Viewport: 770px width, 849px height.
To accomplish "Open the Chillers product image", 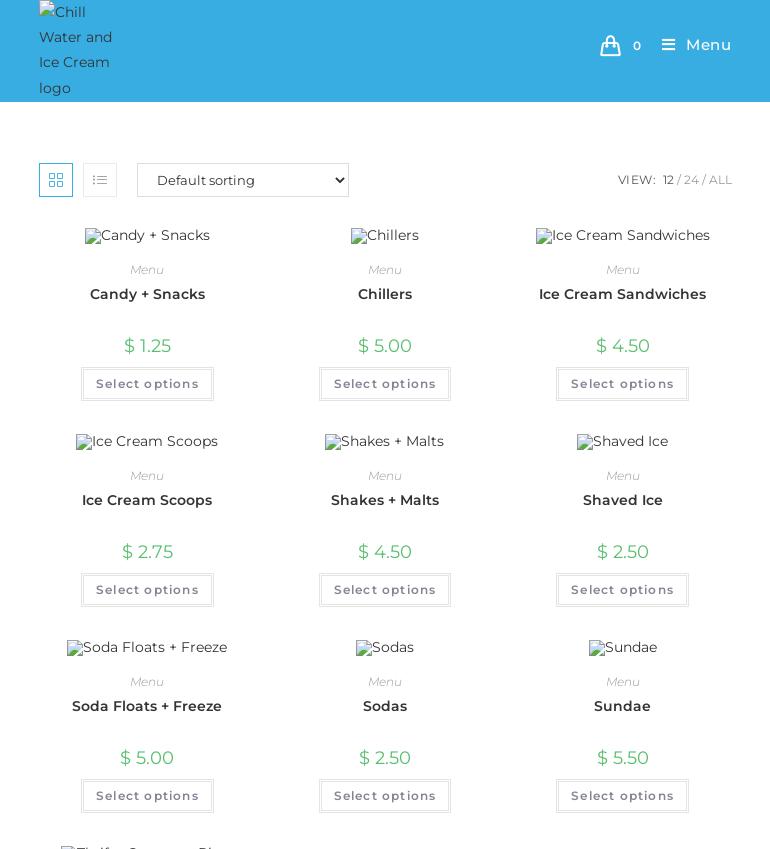I will [x=385, y=236].
